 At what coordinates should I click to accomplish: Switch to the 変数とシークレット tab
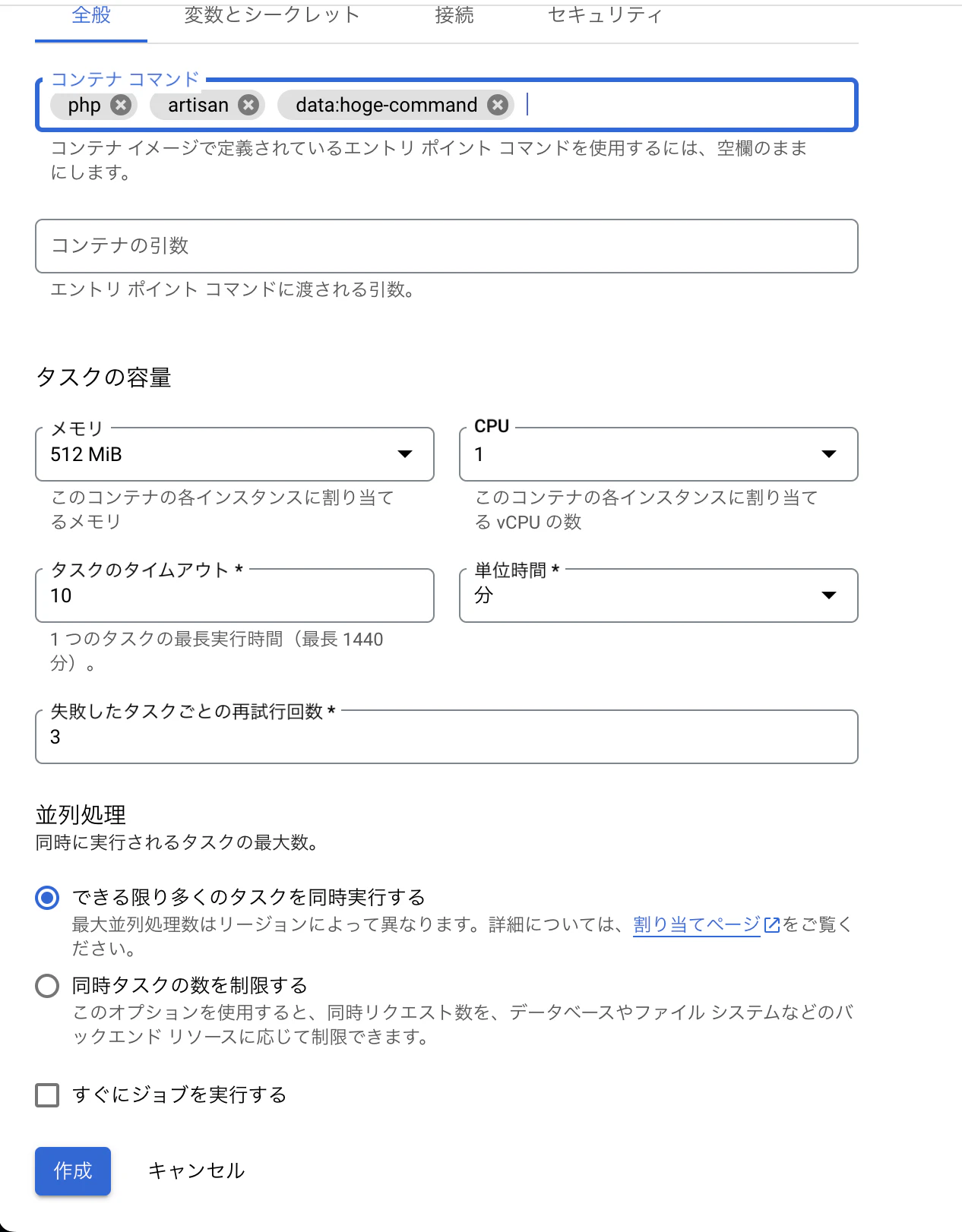pos(271,15)
